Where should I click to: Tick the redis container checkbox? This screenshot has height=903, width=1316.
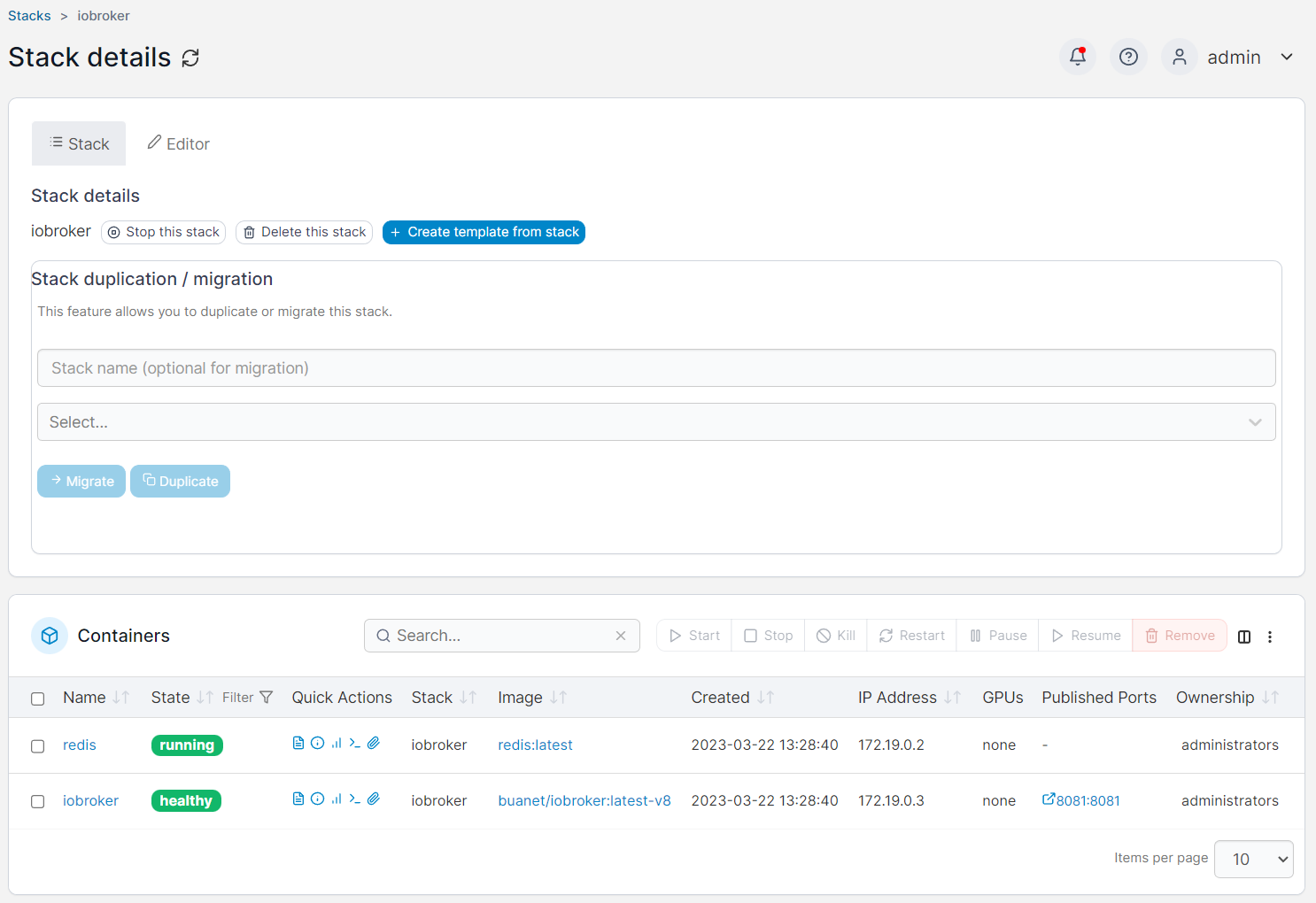[38, 746]
